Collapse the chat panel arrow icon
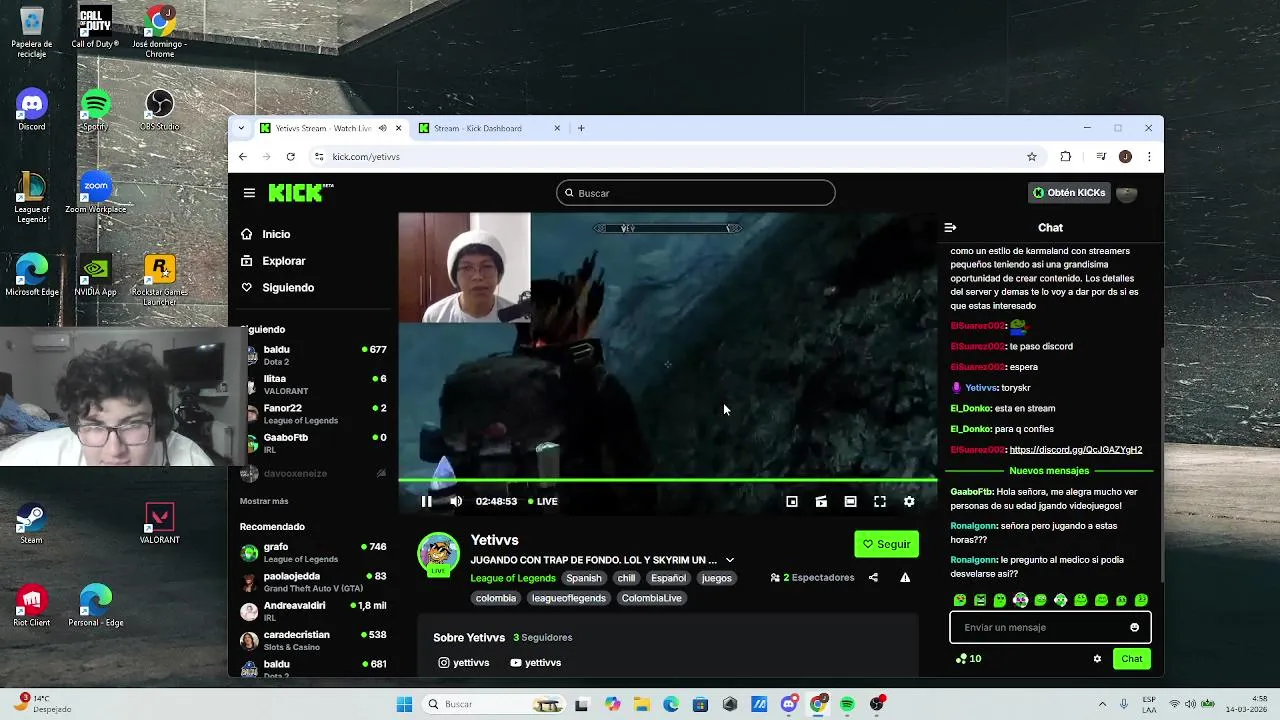 click(x=951, y=228)
